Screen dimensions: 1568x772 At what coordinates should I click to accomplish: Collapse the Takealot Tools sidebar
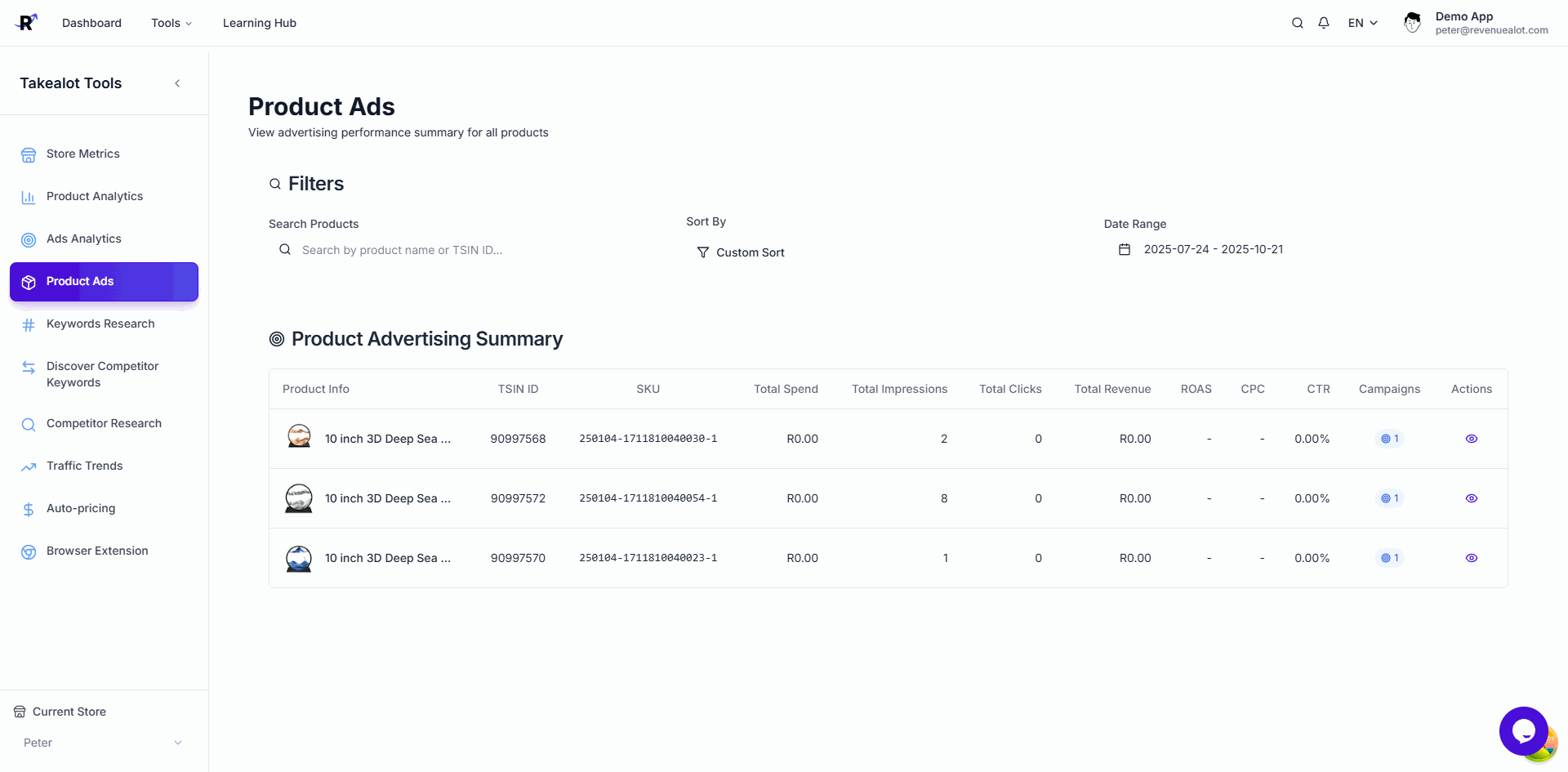pos(177,83)
